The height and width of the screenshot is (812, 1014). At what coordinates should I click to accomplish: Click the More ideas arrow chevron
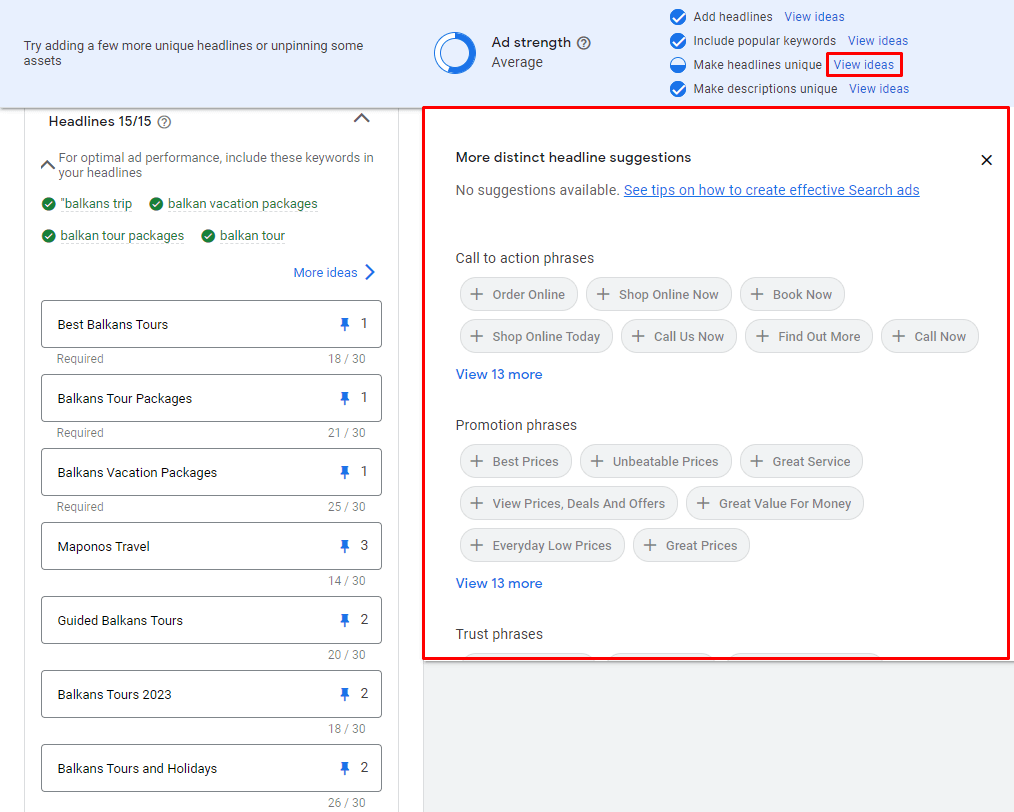(x=370, y=272)
